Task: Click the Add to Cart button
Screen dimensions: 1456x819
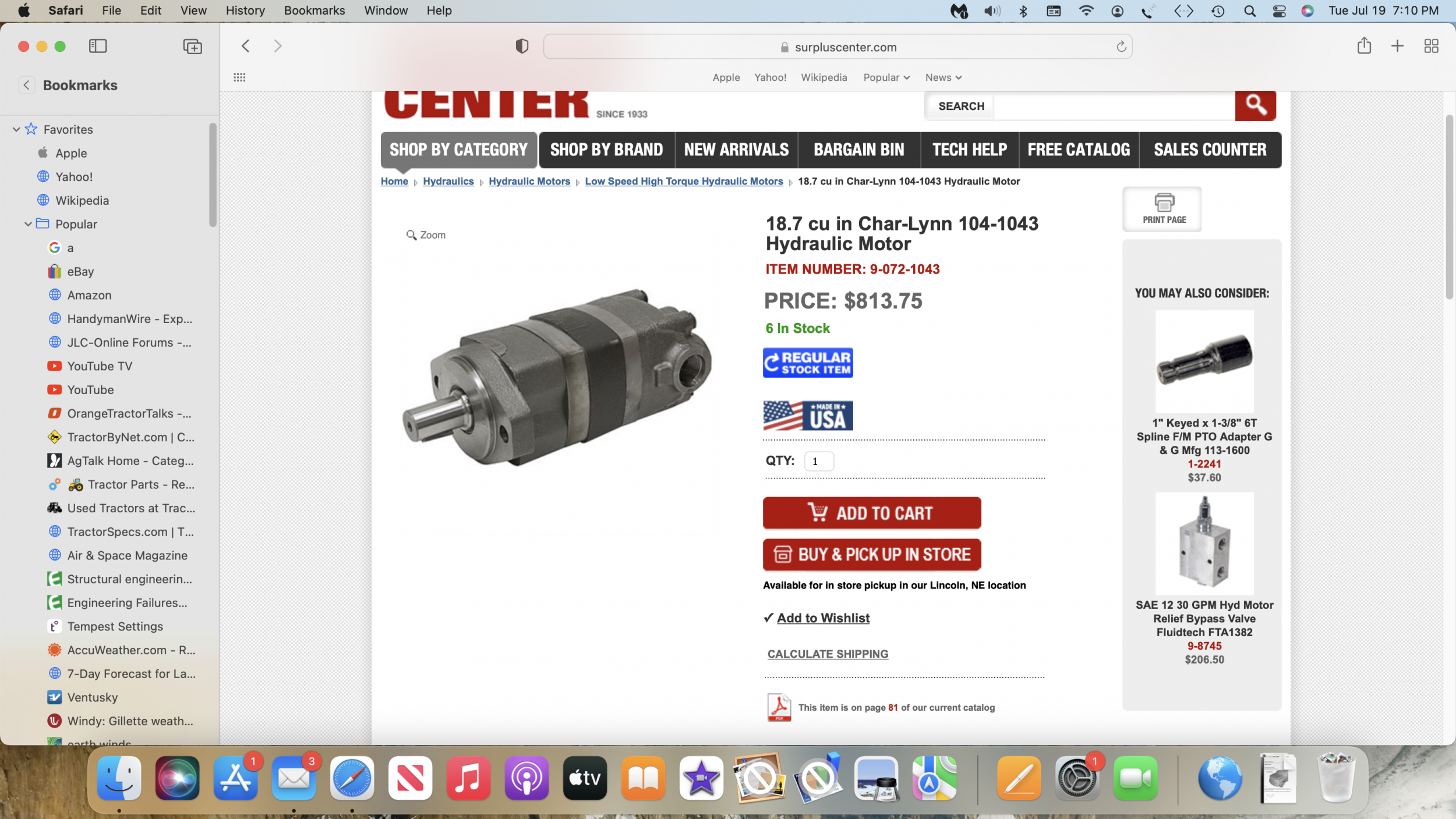Action: (x=872, y=513)
